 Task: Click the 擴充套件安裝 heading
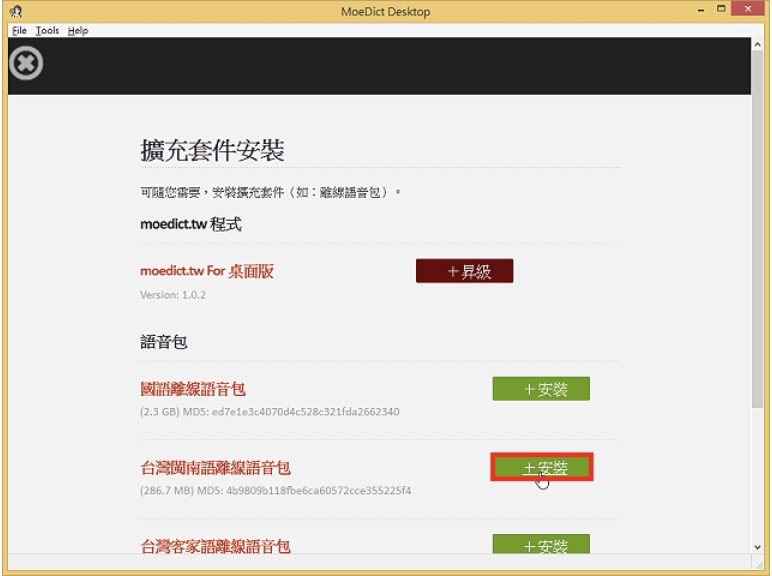click(x=212, y=150)
